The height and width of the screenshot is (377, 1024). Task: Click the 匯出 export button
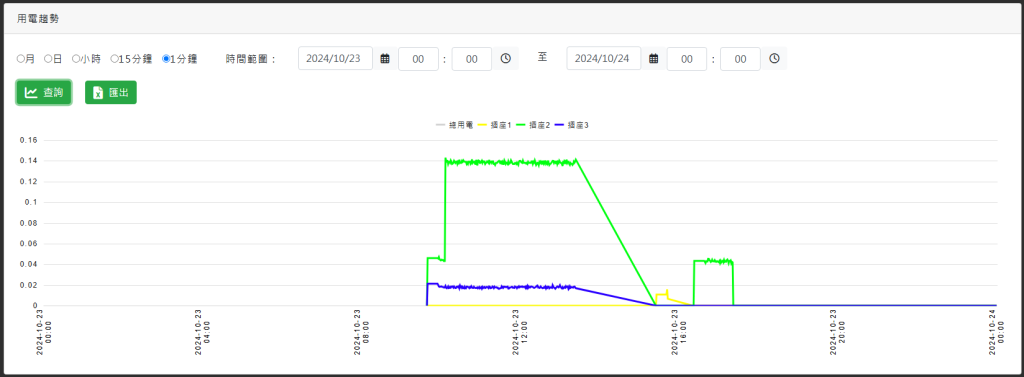[110, 93]
